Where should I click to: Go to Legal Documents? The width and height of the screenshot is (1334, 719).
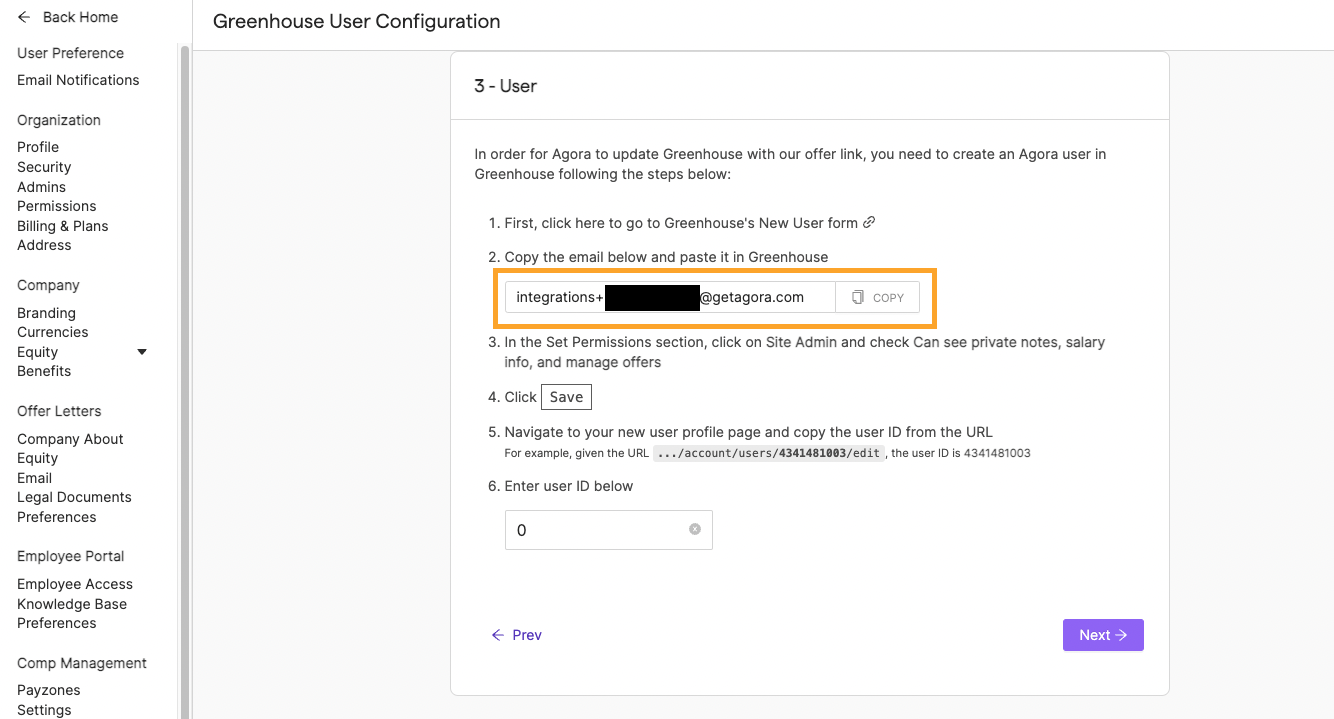click(x=74, y=497)
